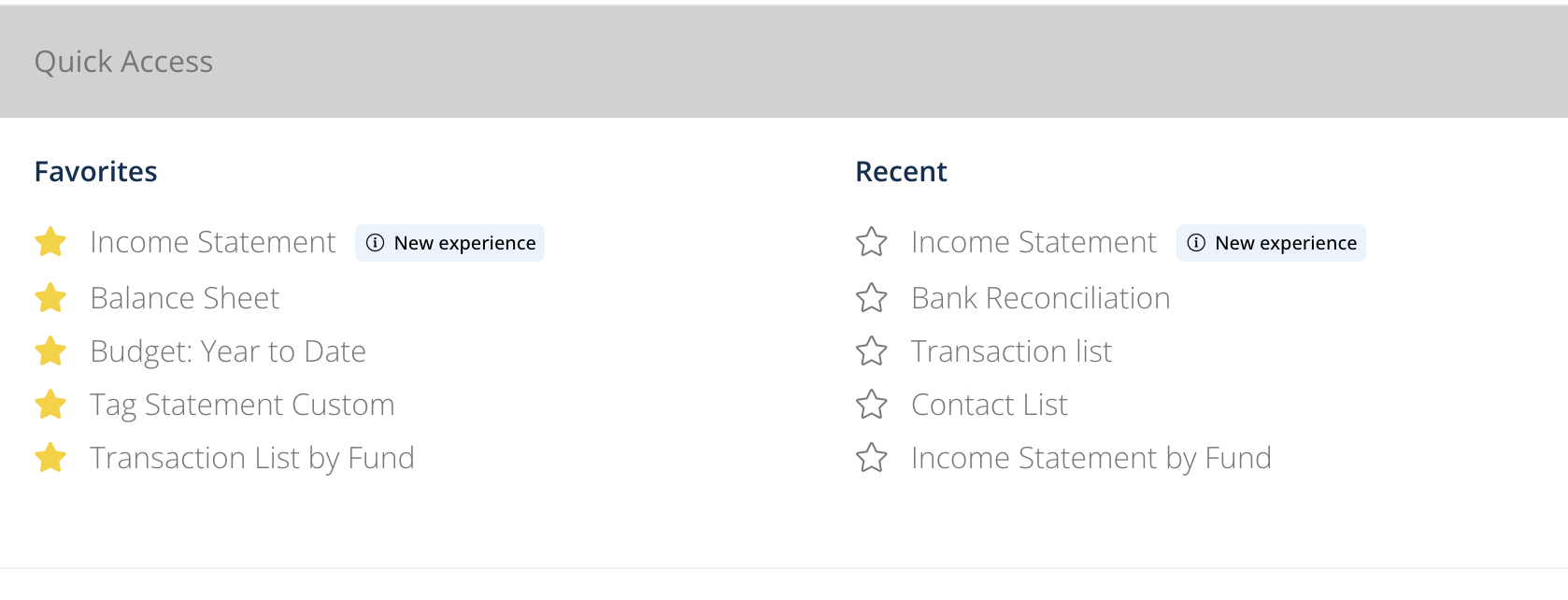Open Income Statement from Favorites
Screen dimensions: 1568x600
click(x=212, y=242)
